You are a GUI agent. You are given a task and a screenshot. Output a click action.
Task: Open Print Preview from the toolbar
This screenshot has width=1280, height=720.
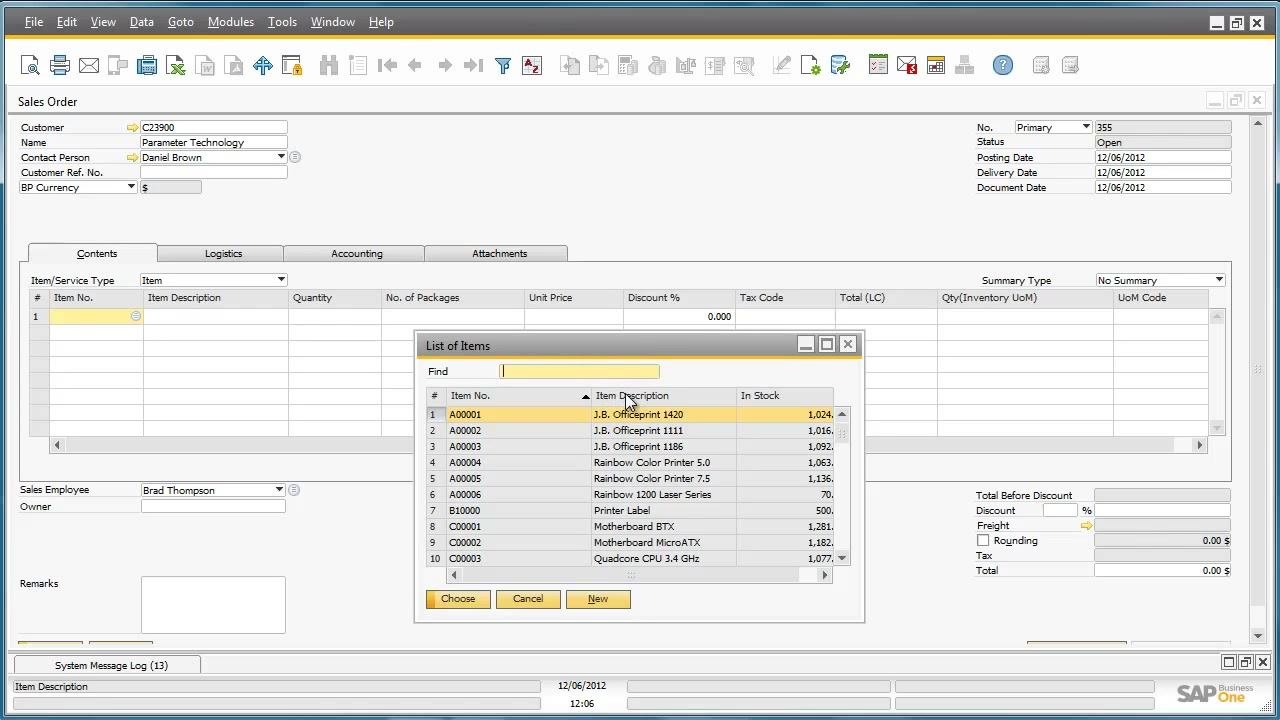(30, 66)
